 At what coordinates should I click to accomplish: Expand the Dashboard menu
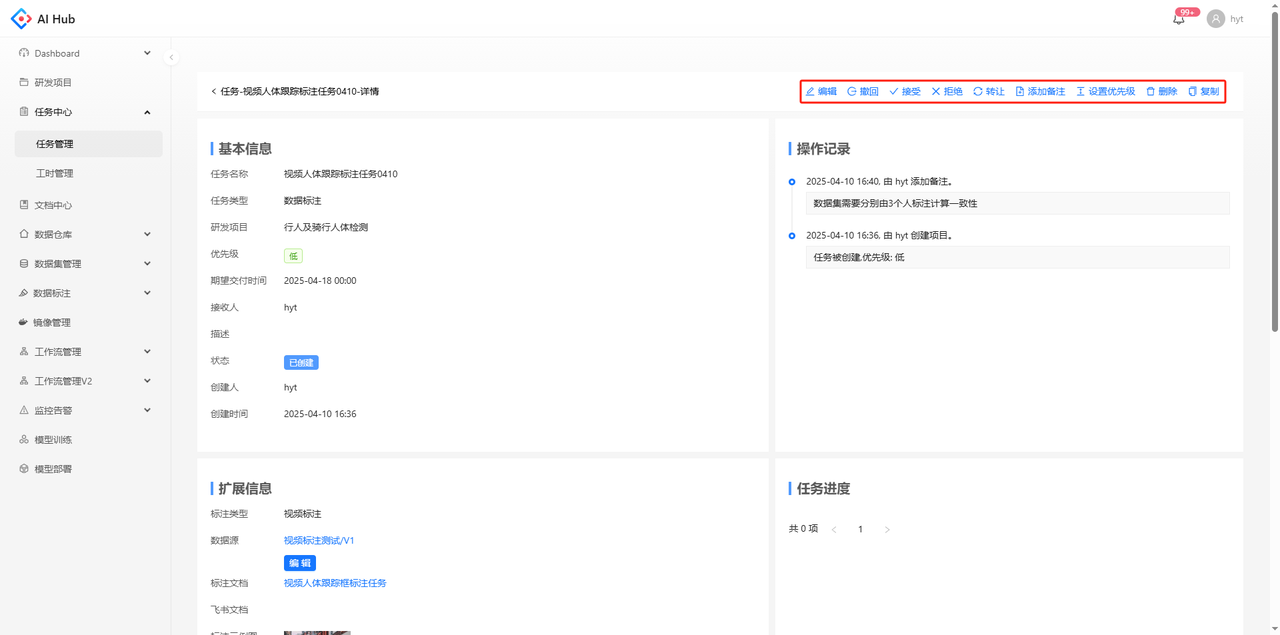[x=85, y=53]
